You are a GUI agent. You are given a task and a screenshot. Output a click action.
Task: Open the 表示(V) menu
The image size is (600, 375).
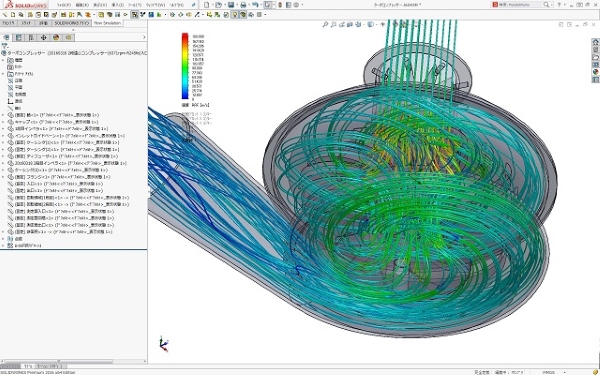[99, 5]
